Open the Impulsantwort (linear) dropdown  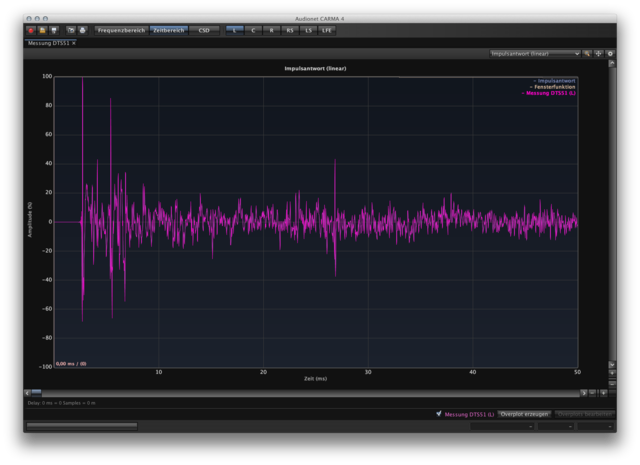point(534,53)
